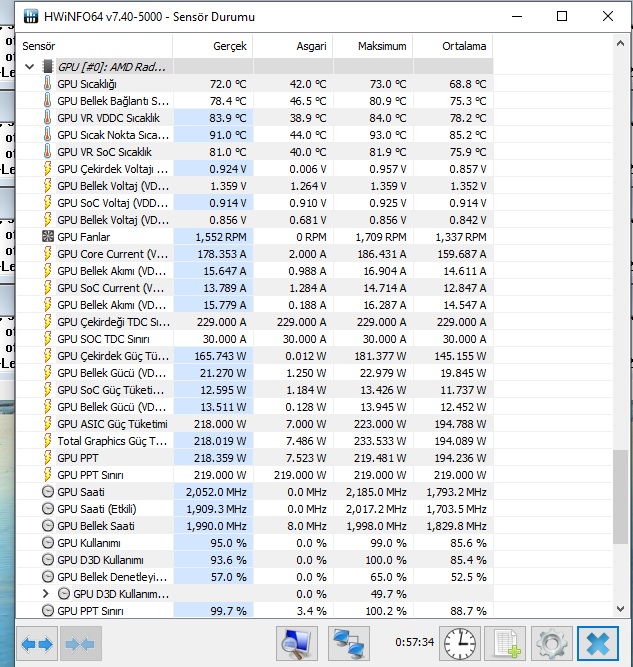Viewport: 633px width, 667px height.
Task: Click the Ortalama column header
Action: click(x=453, y=46)
